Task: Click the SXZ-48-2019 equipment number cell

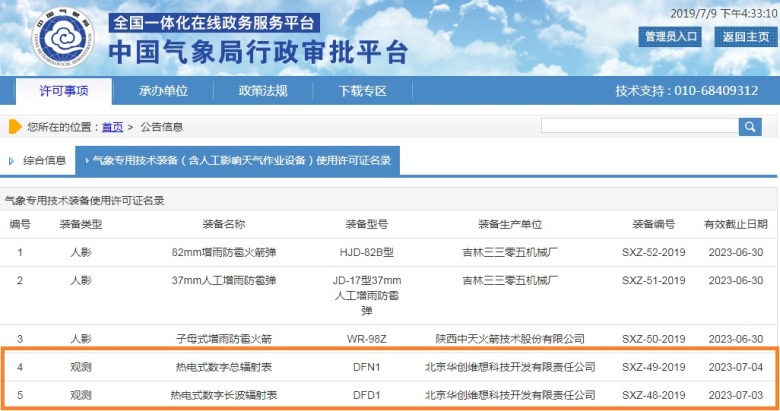Action: [x=654, y=395]
